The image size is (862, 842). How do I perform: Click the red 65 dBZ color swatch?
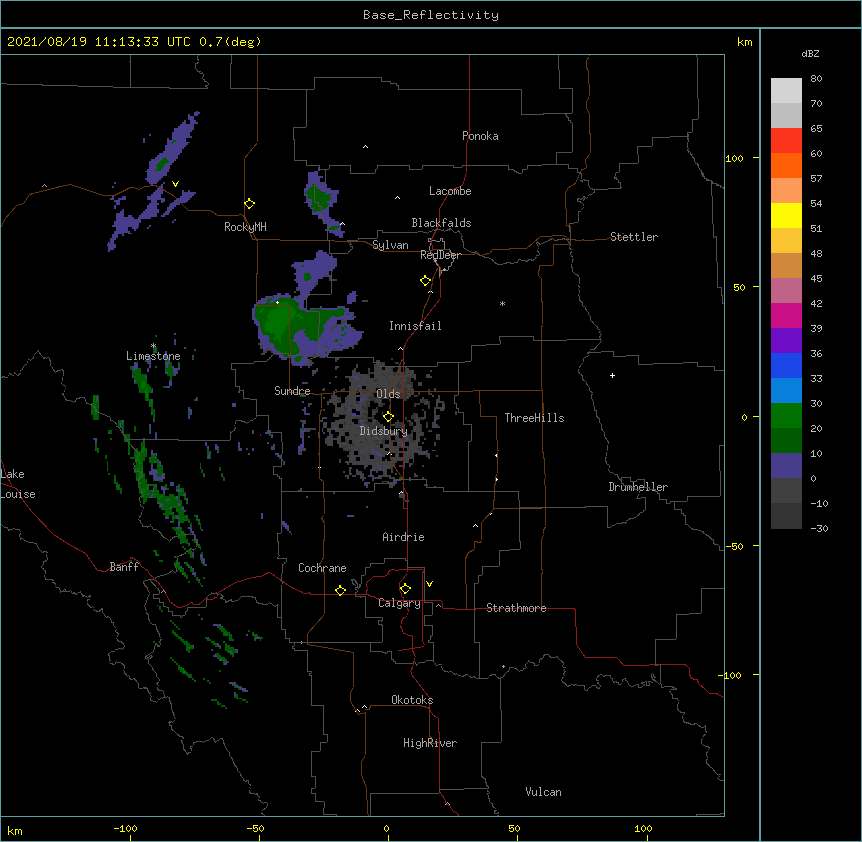pyautogui.click(x=786, y=140)
